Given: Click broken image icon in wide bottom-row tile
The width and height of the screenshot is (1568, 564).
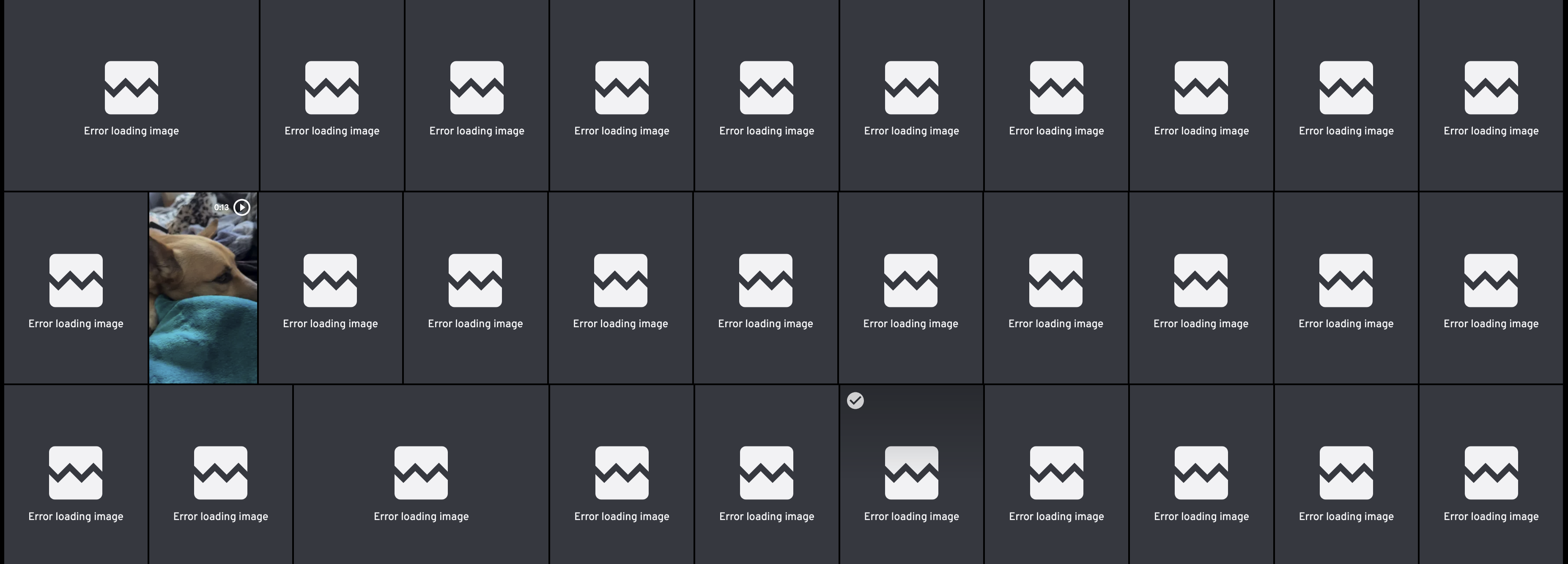Looking at the screenshot, I should pos(421,473).
